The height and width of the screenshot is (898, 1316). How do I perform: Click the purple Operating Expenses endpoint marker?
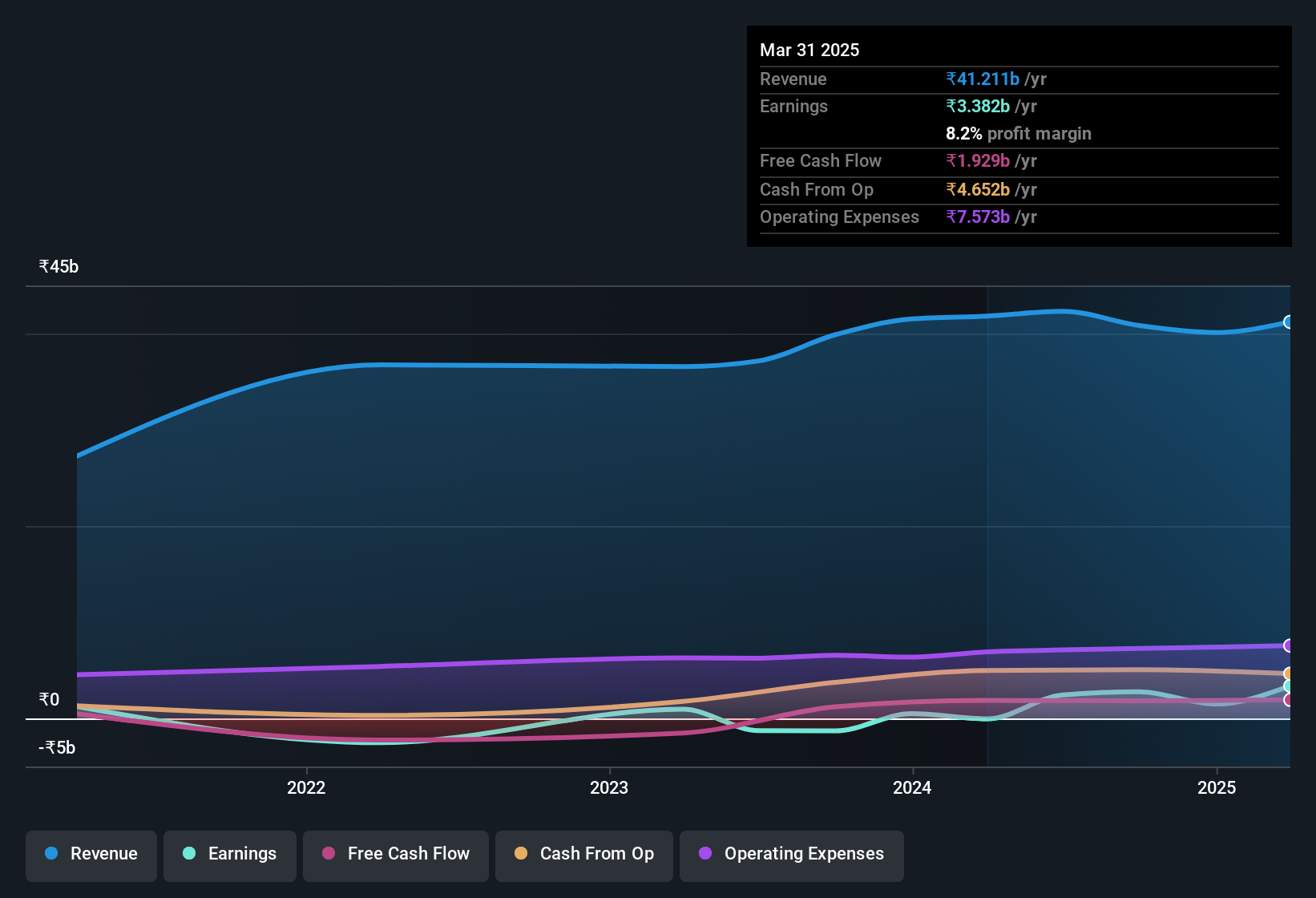tap(1289, 645)
